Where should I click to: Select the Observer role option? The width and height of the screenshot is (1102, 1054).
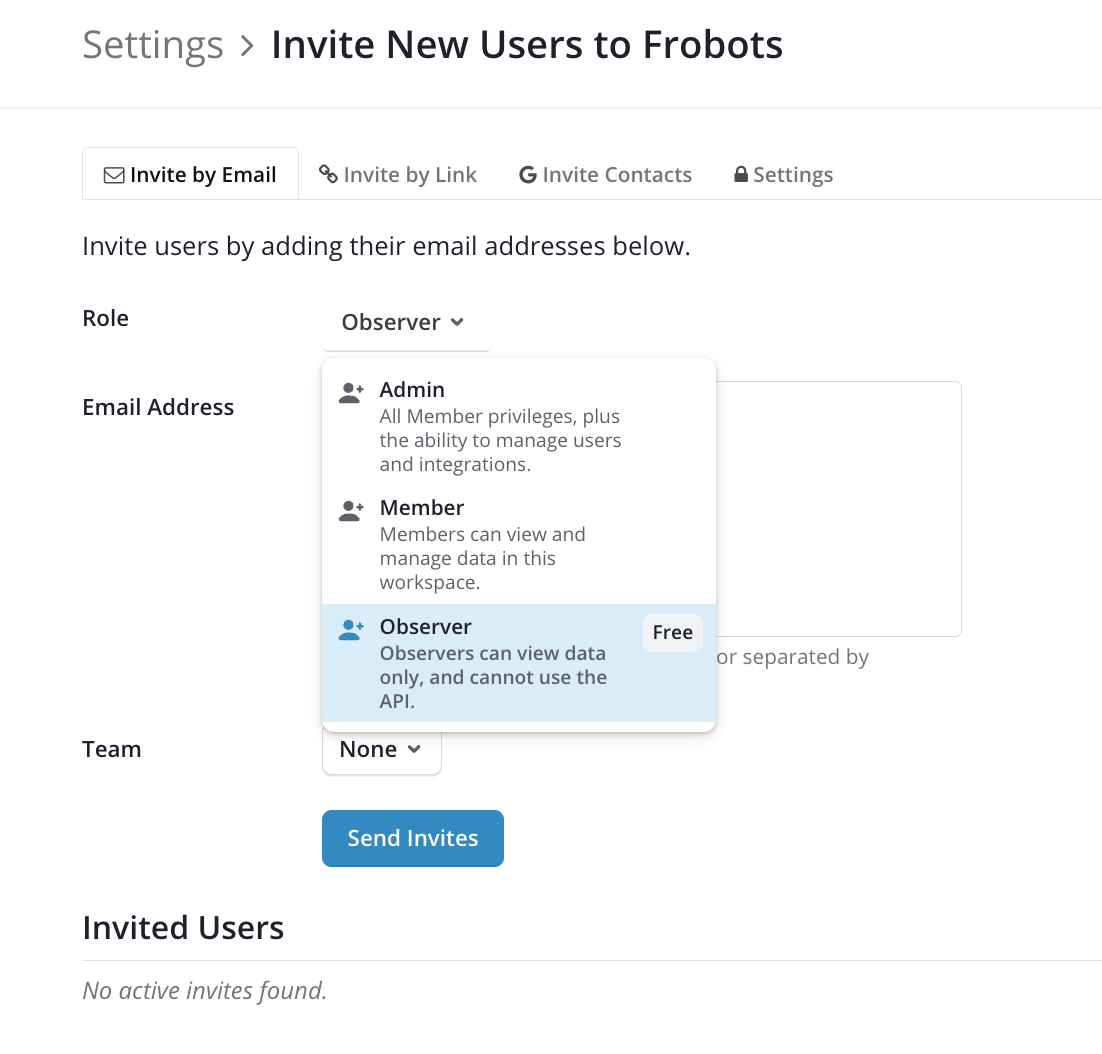click(519, 663)
